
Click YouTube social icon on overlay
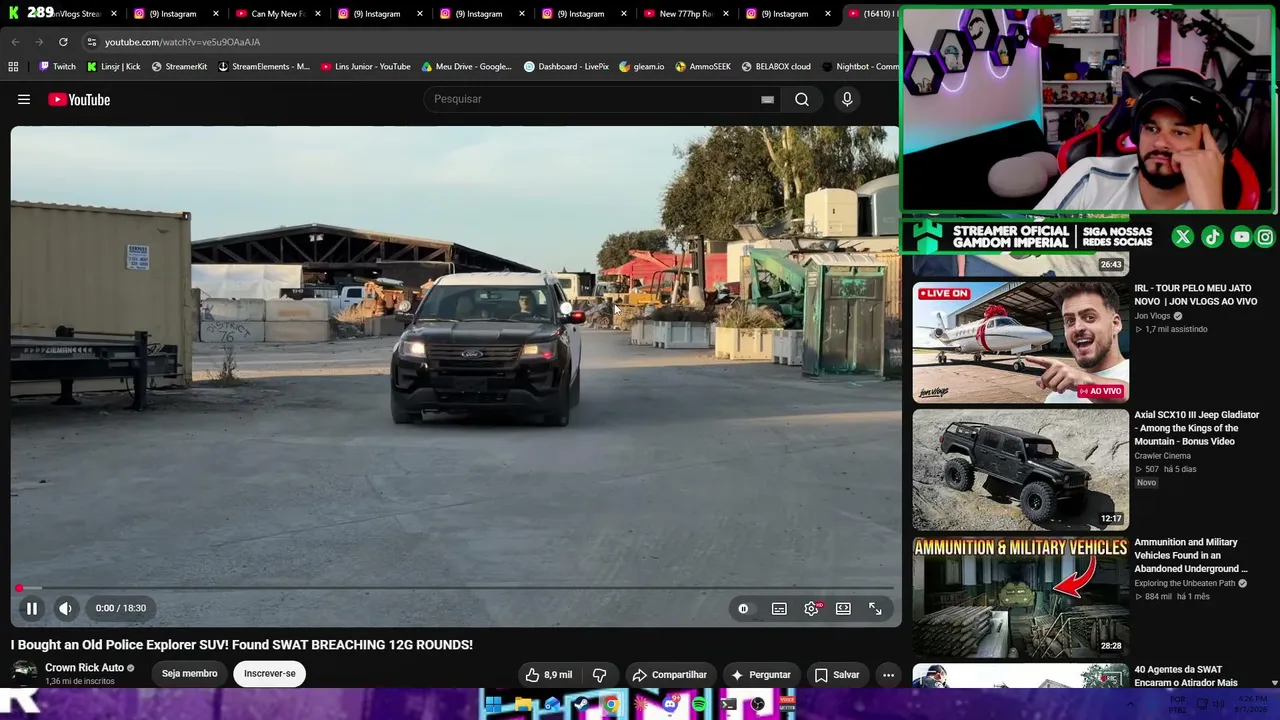1241,237
